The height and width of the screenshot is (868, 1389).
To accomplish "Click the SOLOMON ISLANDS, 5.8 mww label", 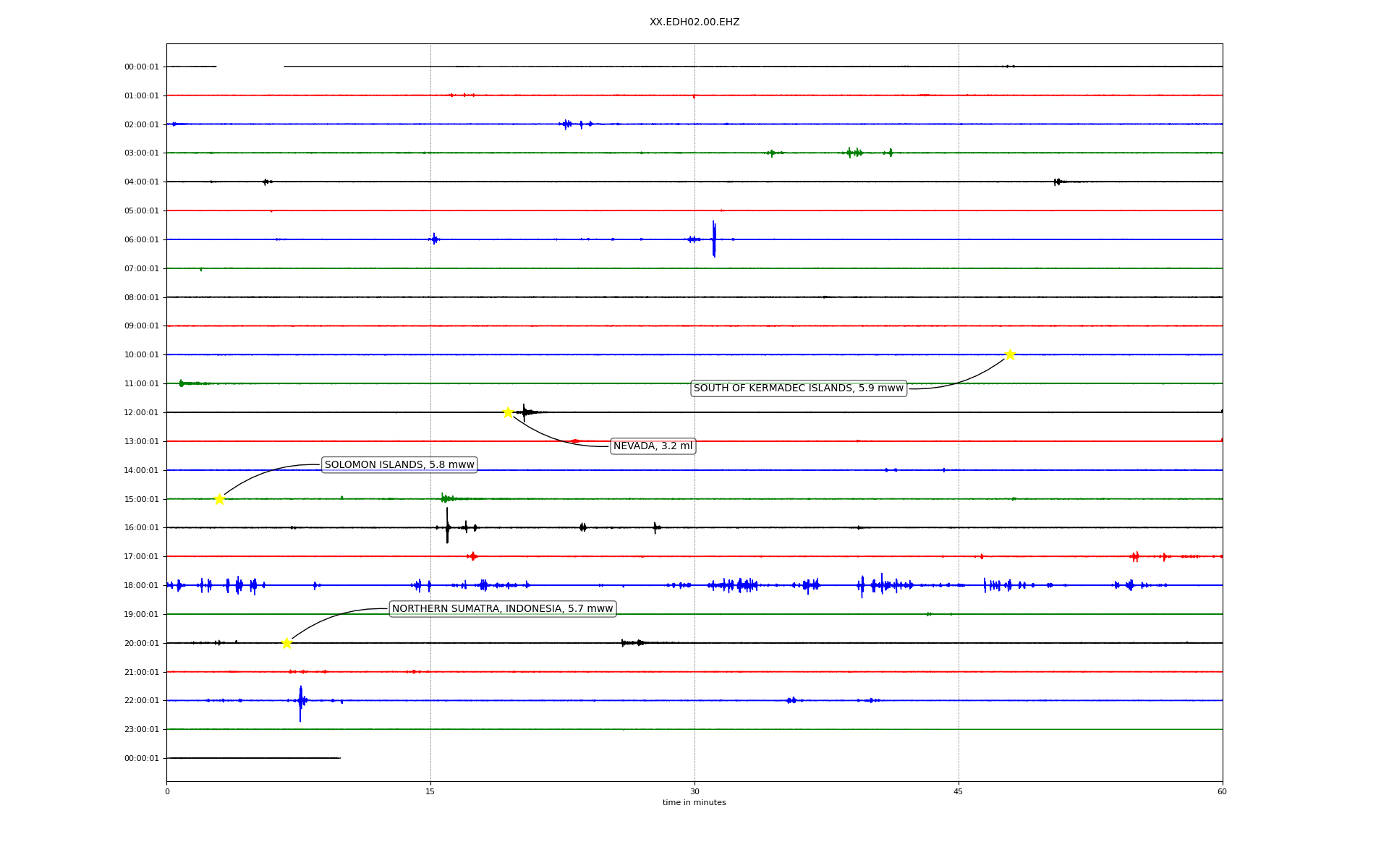I will pos(399,465).
